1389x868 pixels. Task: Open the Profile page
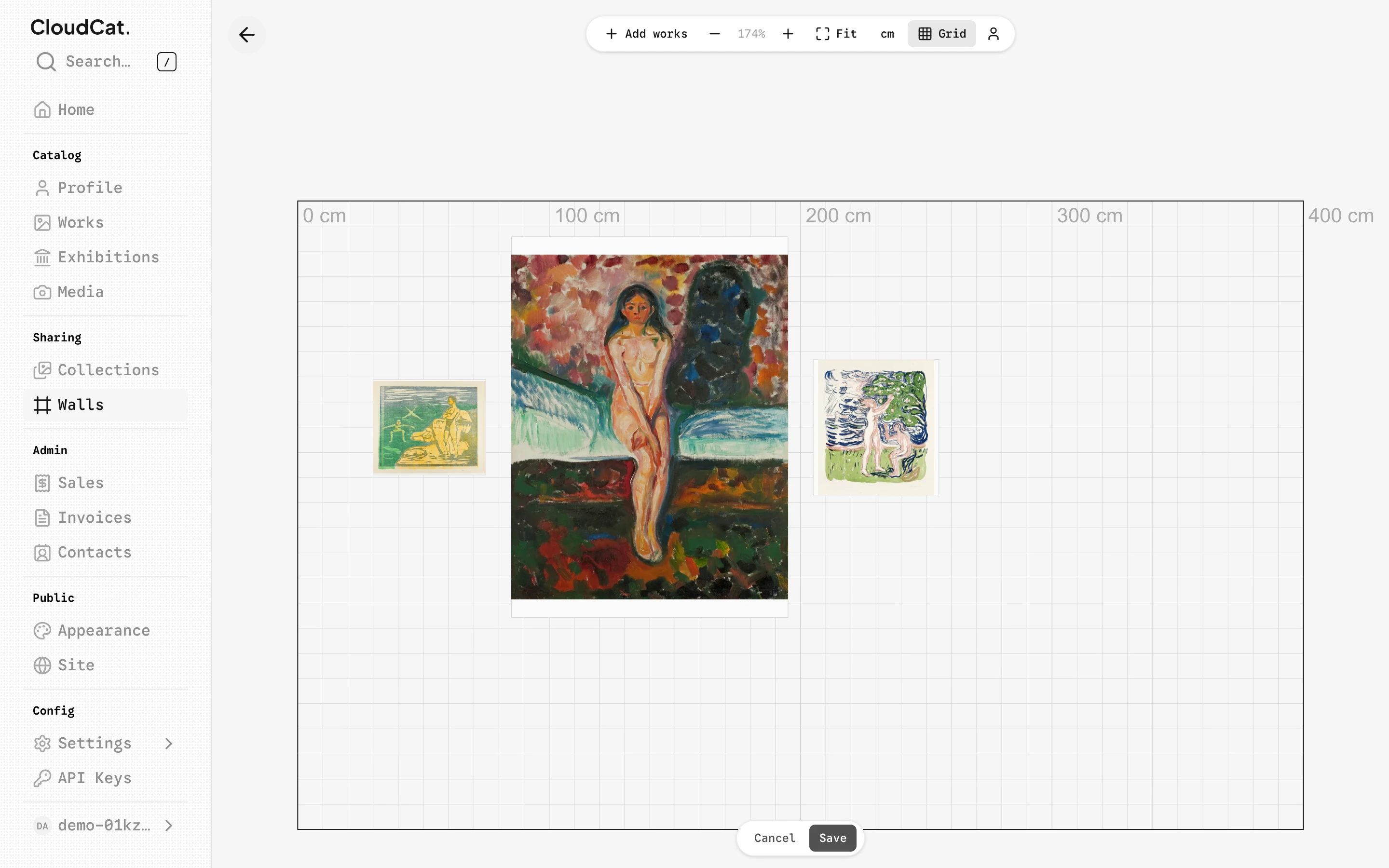click(106, 188)
